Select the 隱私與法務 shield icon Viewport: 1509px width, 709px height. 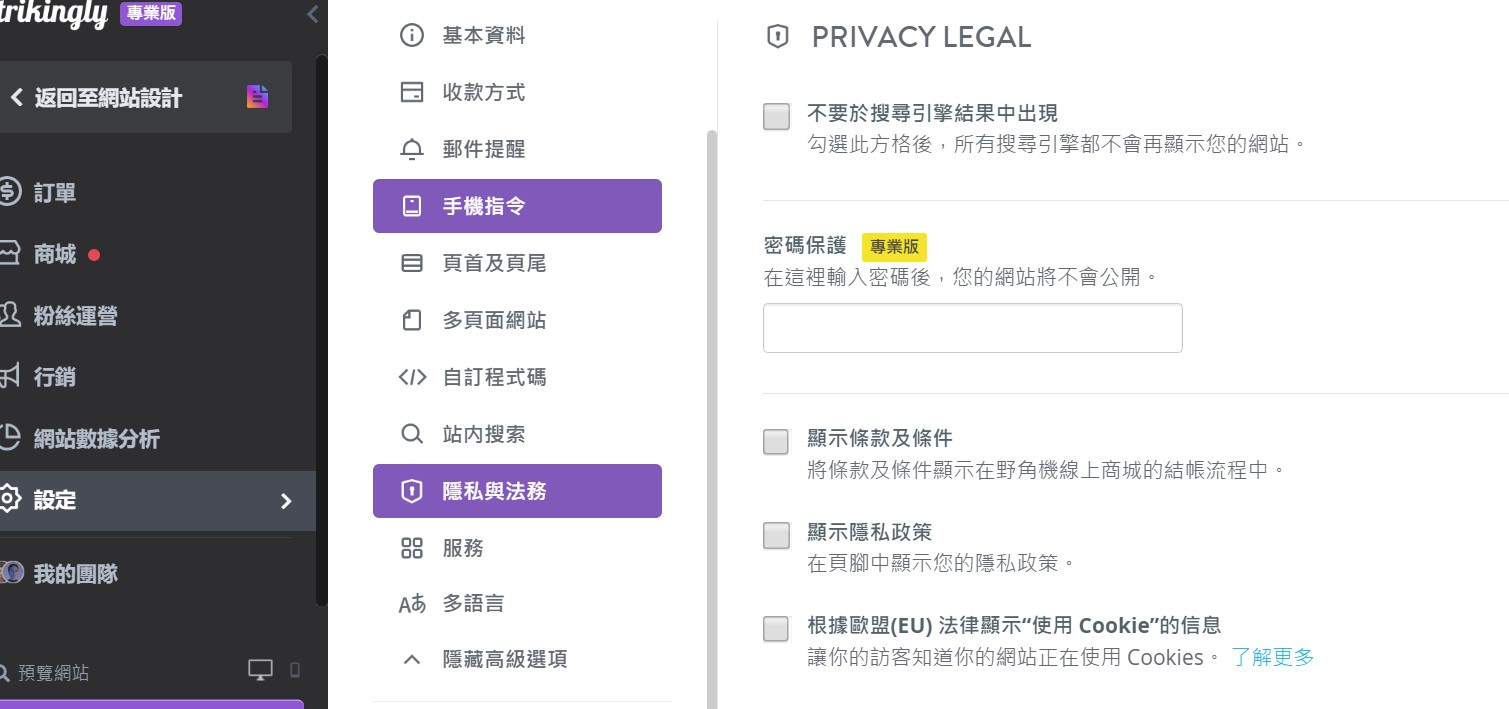(x=411, y=490)
